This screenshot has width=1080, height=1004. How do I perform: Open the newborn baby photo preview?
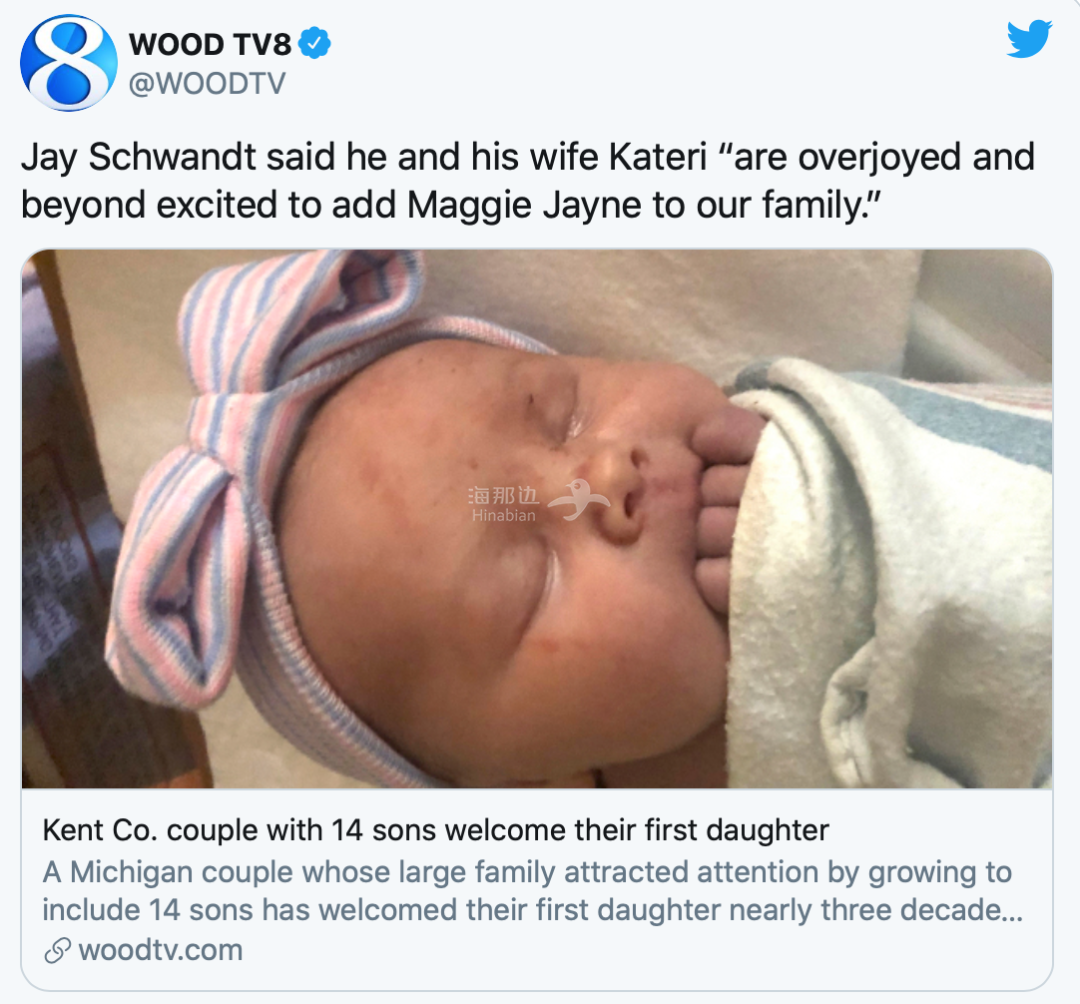537,519
